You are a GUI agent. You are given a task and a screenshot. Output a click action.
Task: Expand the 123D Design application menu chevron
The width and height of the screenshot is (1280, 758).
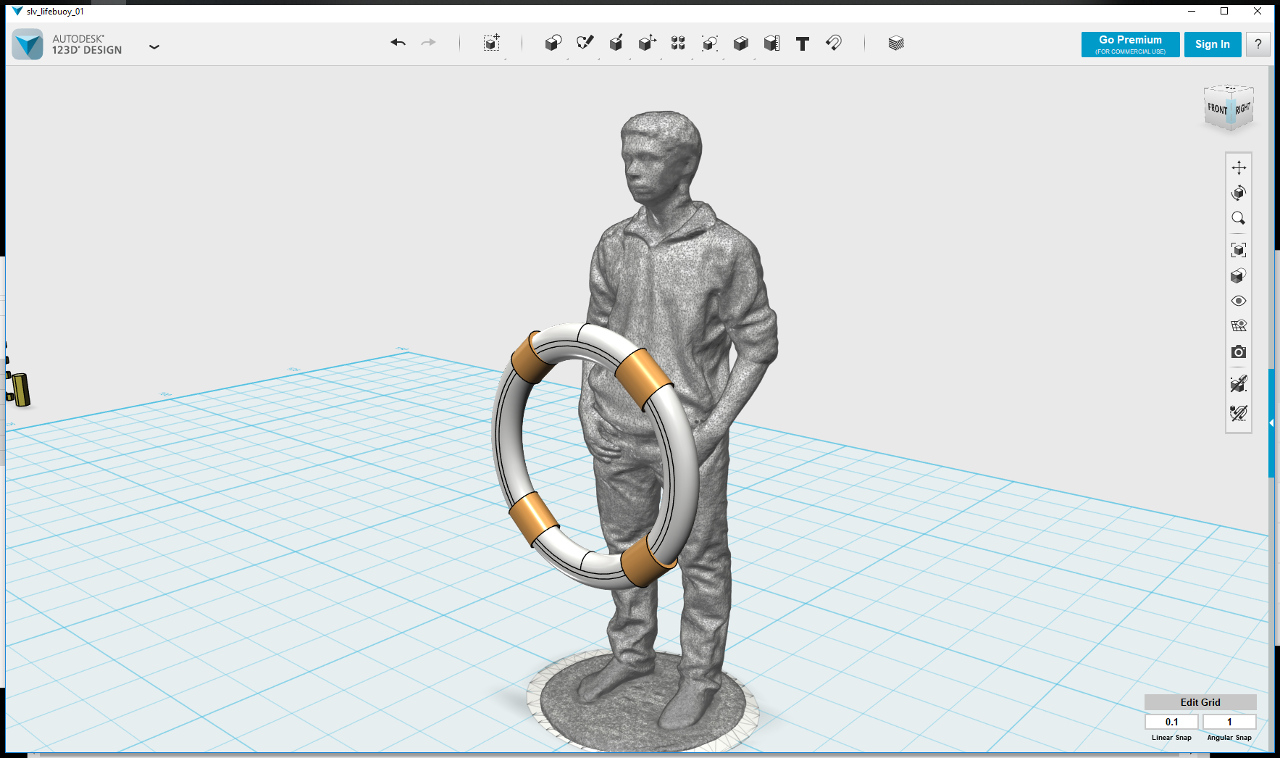pos(154,46)
